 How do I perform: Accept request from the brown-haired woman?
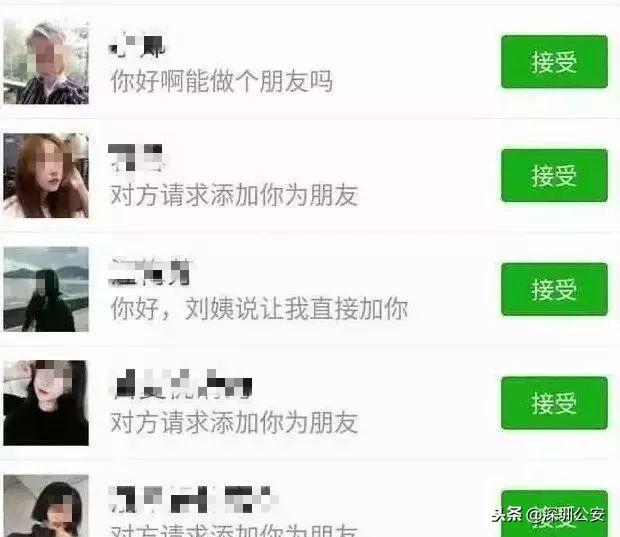tap(554, 175)
